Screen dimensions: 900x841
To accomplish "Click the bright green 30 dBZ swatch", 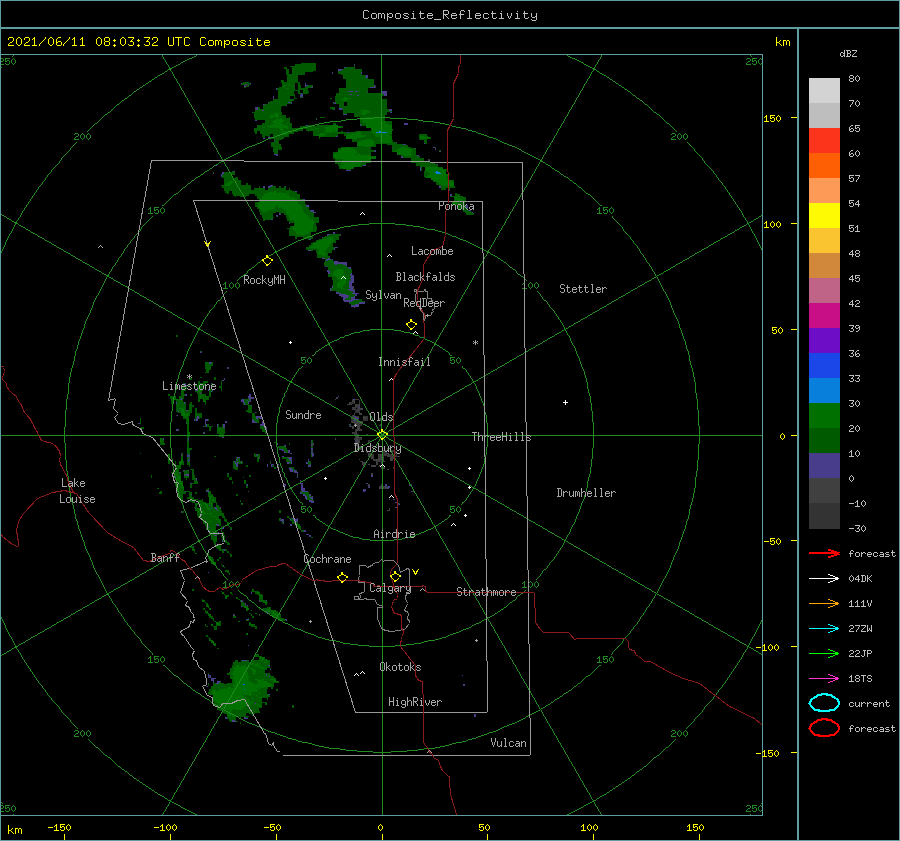I will (x=824, y=416).
